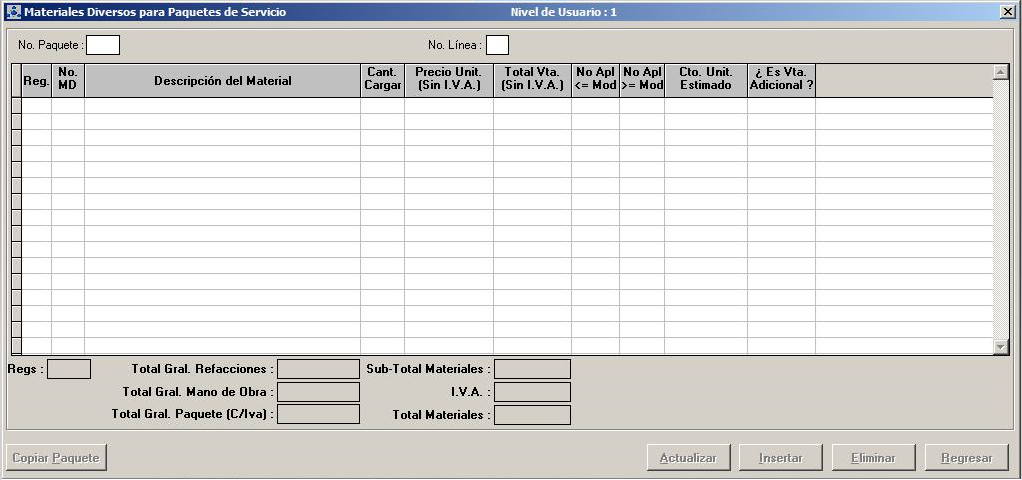Click the Total Gral. Refacciones field
The height and width of the screenshot is (480, 1022).
click(318, 369)
